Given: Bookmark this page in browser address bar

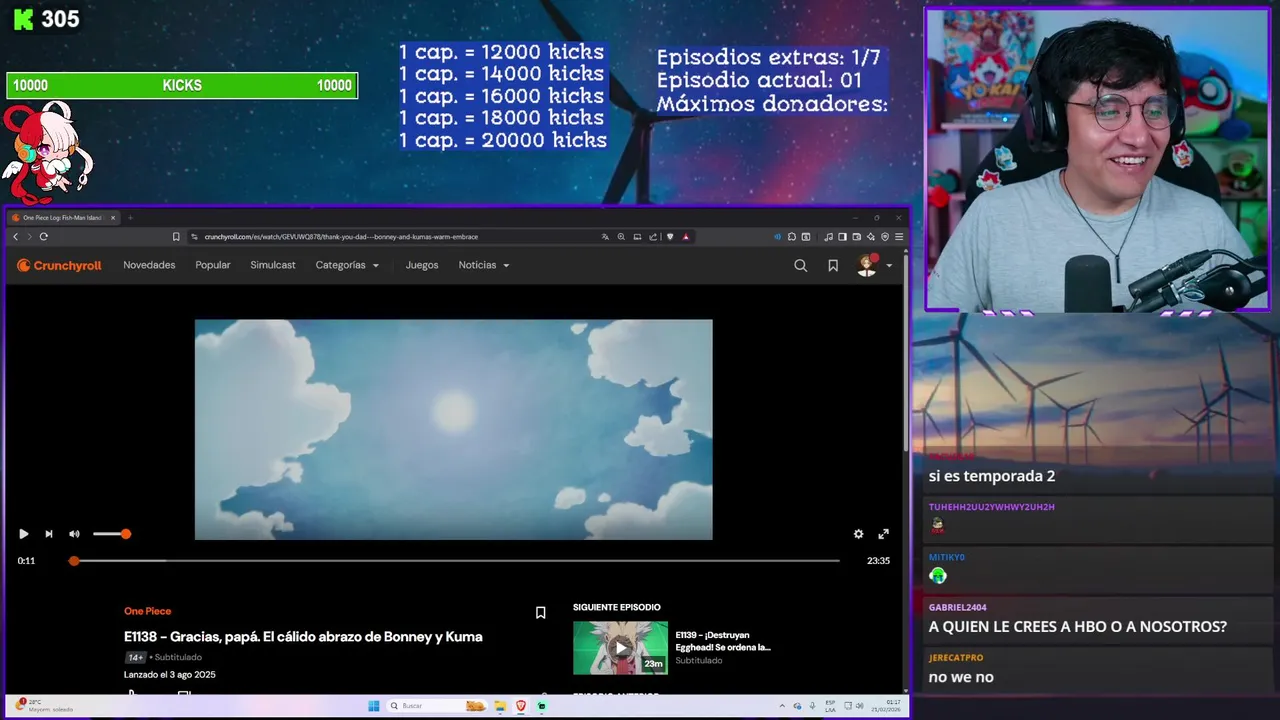Looking at the screenshot, I should [x=176, y=237].
